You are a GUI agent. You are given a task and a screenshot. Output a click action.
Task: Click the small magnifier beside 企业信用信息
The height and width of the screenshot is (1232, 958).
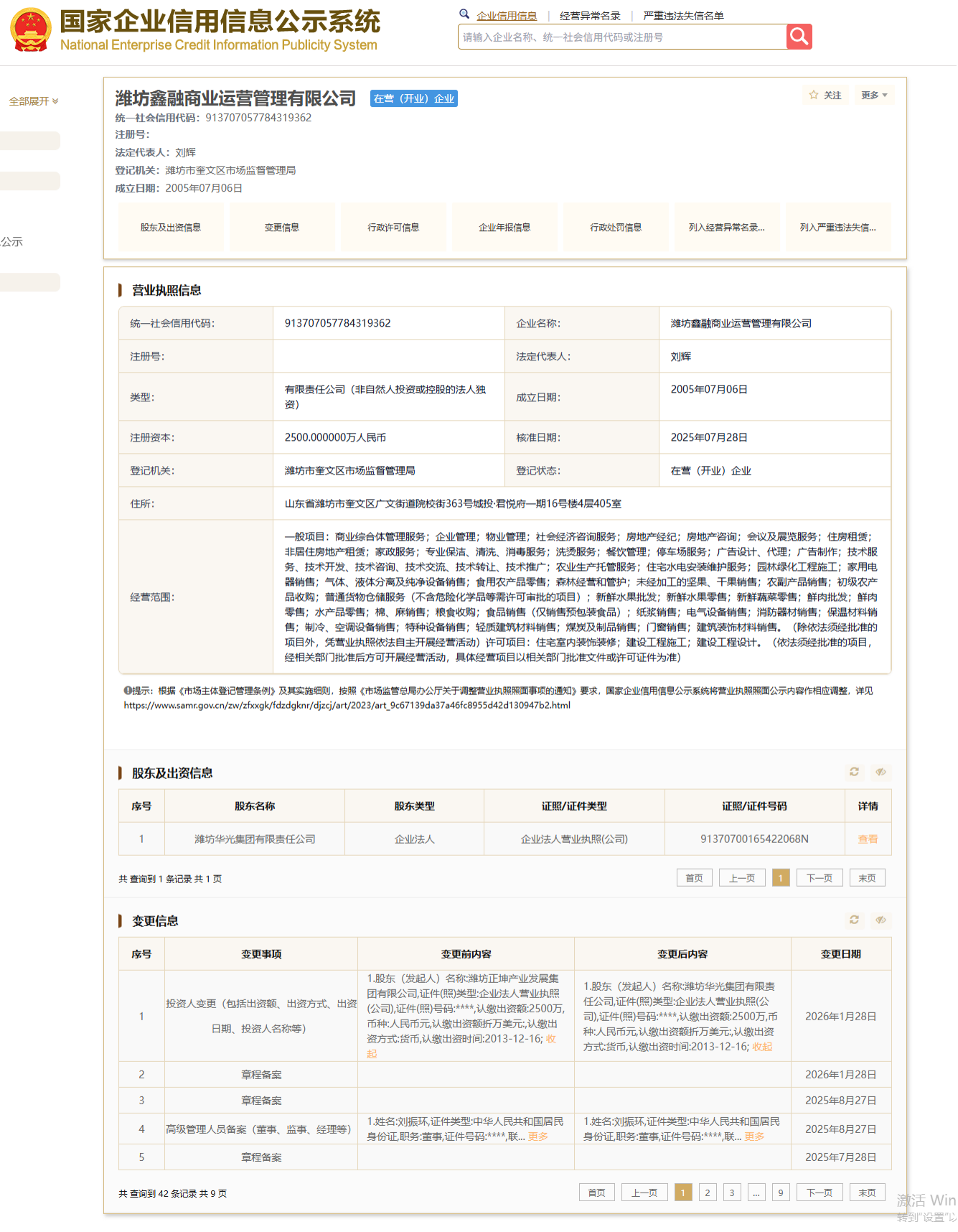click(x=464, y=14)
